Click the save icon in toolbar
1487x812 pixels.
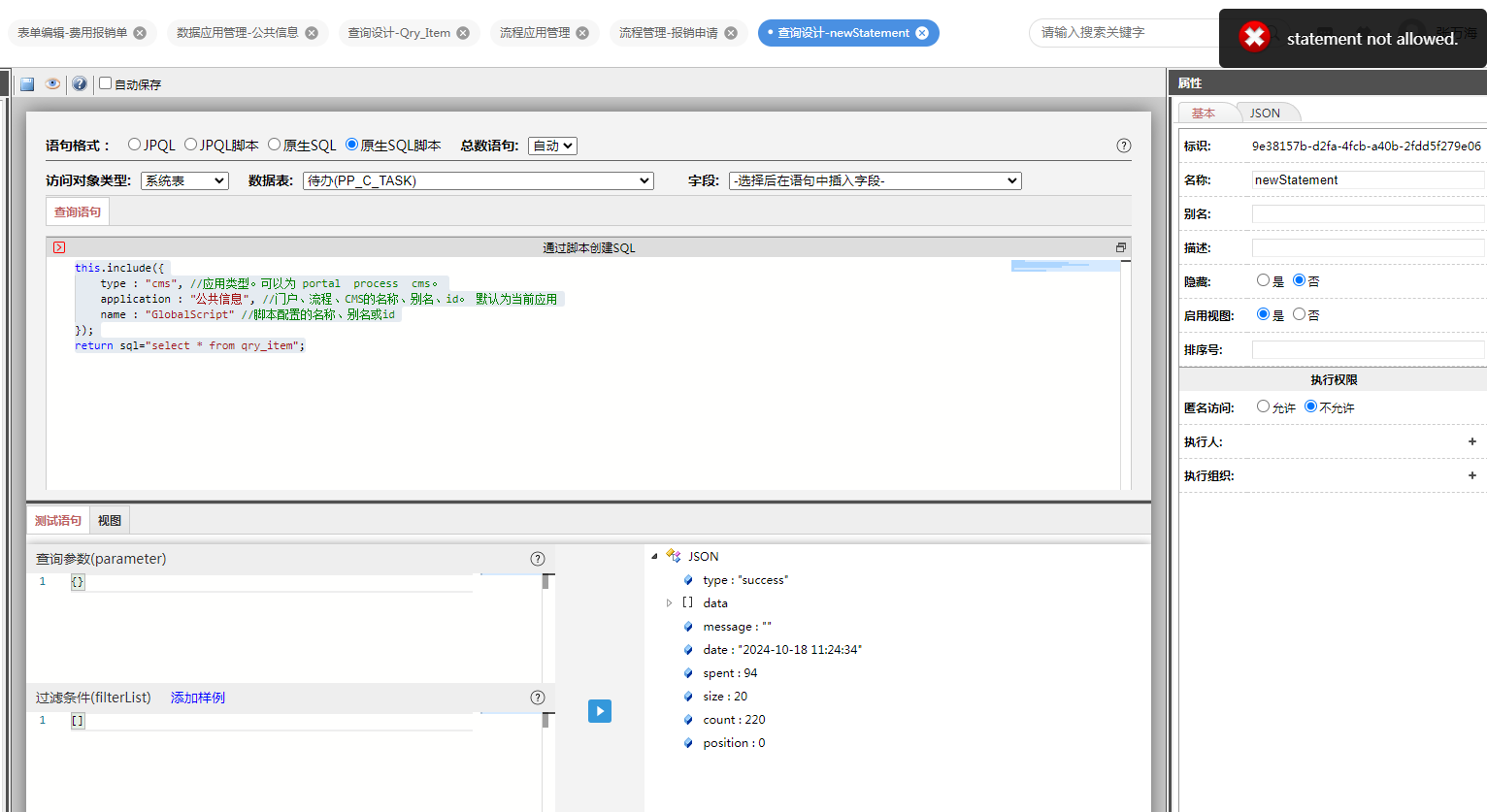coord(27,84)
